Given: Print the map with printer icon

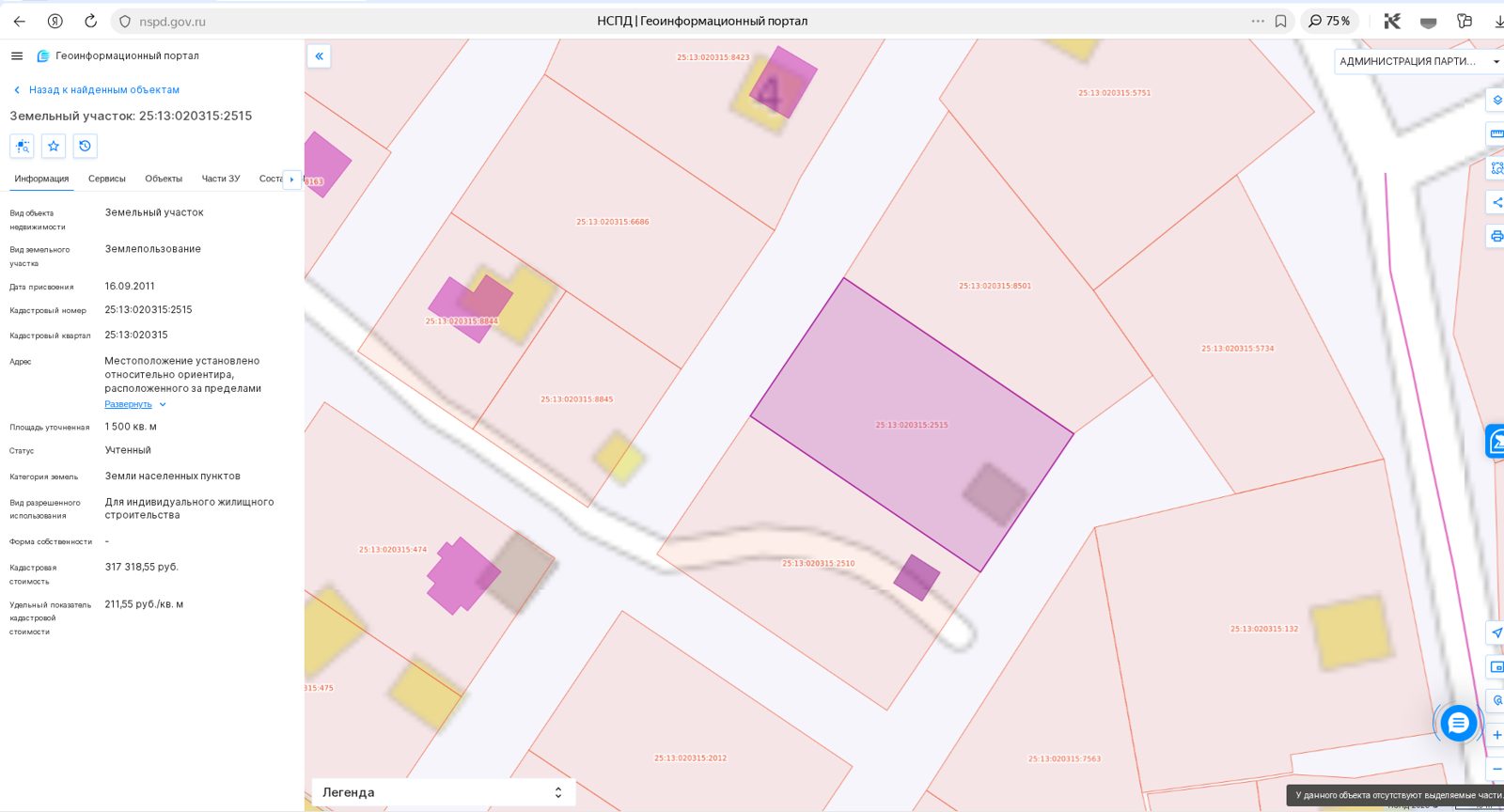Looking at the screenshot, I should (1496, 236).
